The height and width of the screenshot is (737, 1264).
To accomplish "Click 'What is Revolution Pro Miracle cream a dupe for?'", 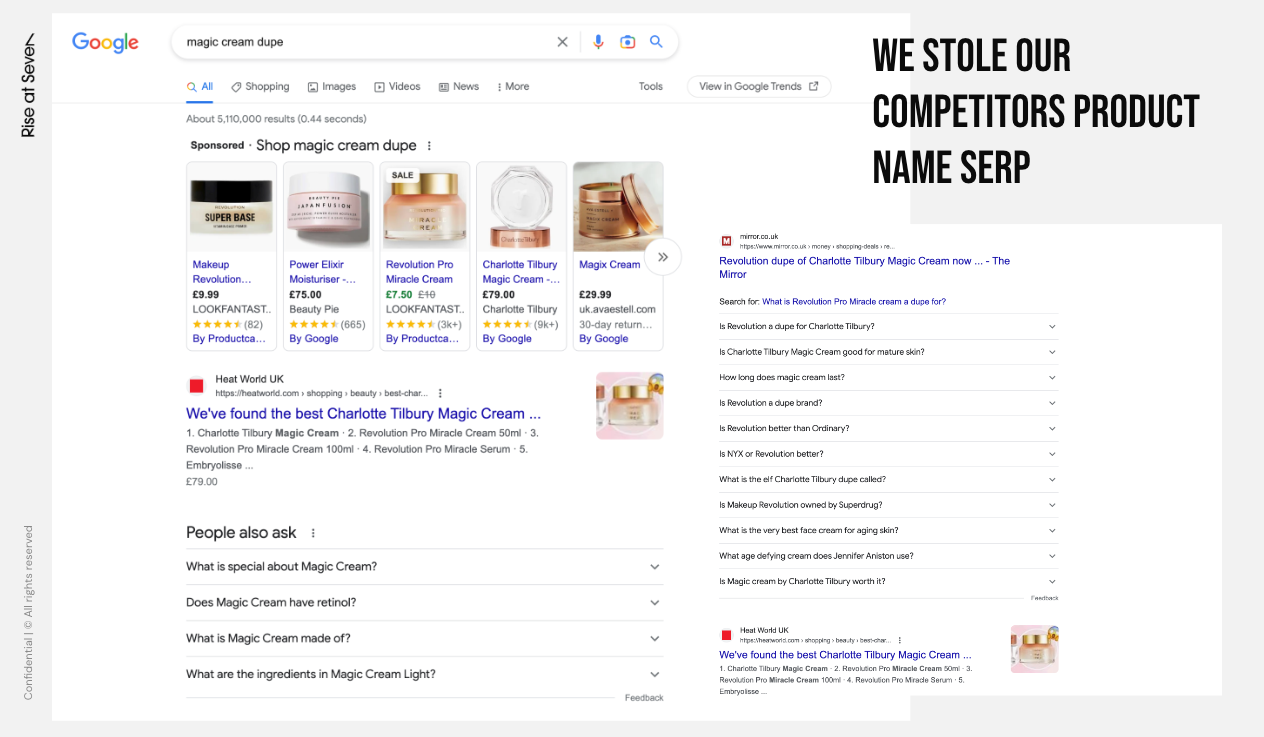I will click(853, 301).
